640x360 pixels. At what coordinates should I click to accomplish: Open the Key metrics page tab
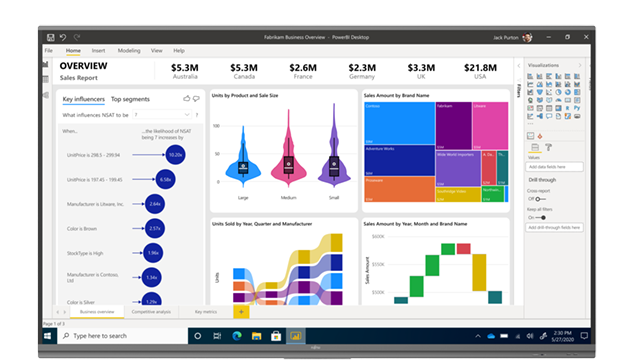[206, 312]
